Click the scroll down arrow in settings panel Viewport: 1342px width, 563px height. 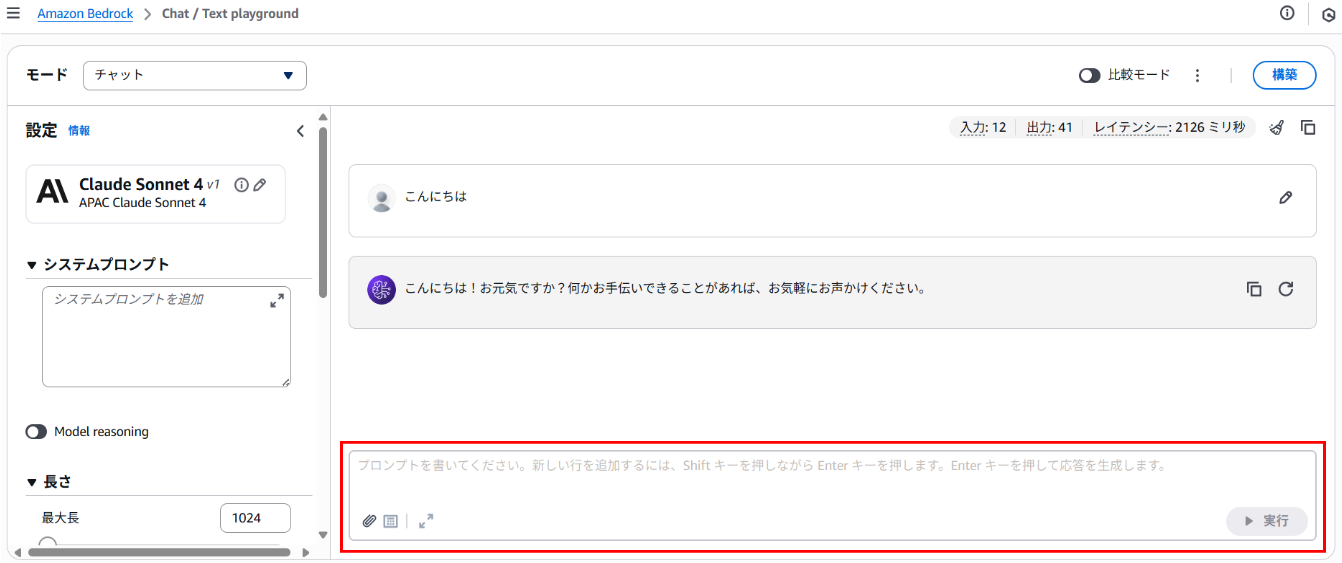pos(322,535)
